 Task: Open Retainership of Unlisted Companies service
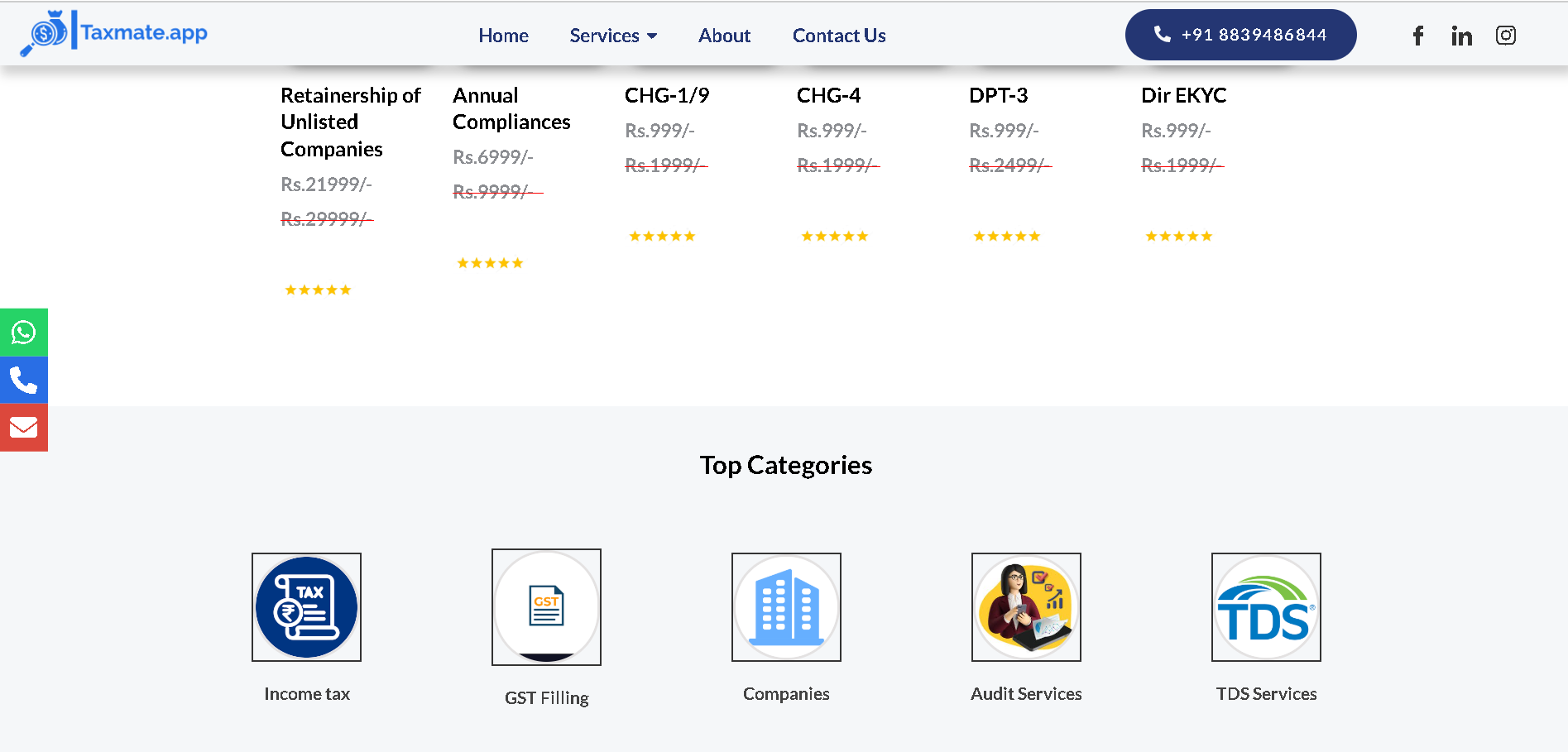tap(351, 122)
